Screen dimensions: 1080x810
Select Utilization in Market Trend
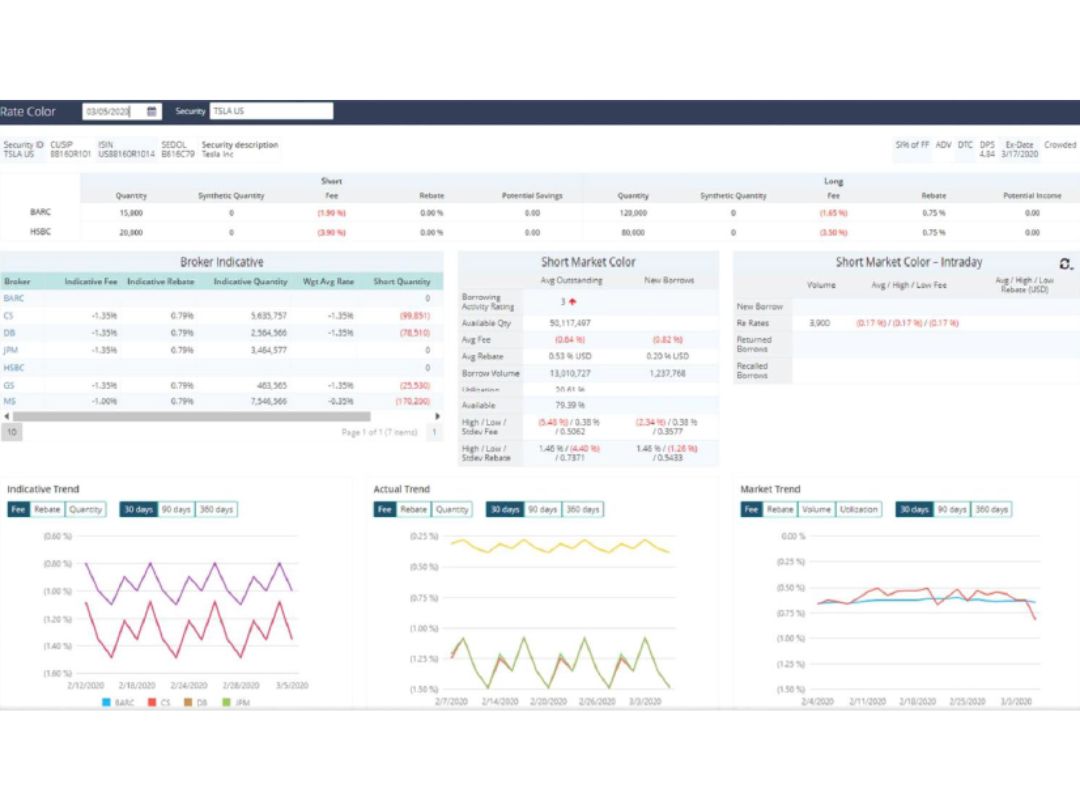[858, 510]
